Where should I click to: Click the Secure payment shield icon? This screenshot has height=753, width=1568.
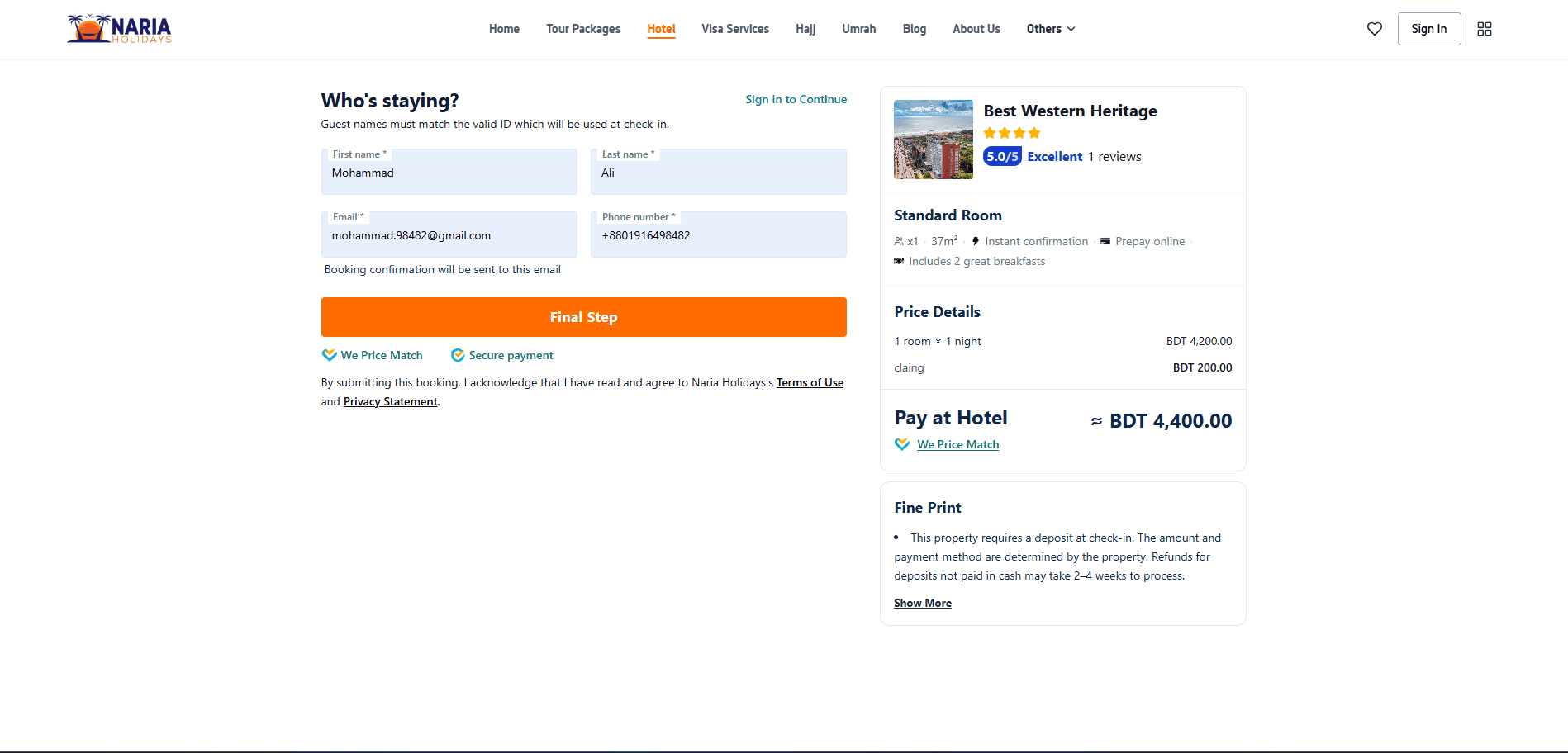pos(458,355)
